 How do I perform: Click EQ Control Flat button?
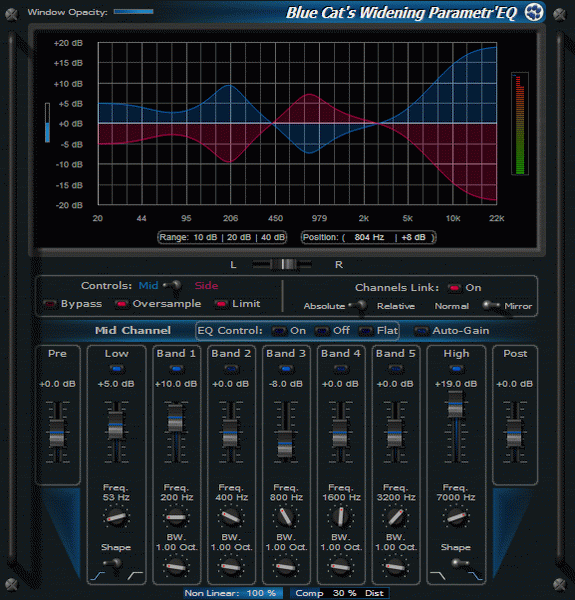[365, 331]
